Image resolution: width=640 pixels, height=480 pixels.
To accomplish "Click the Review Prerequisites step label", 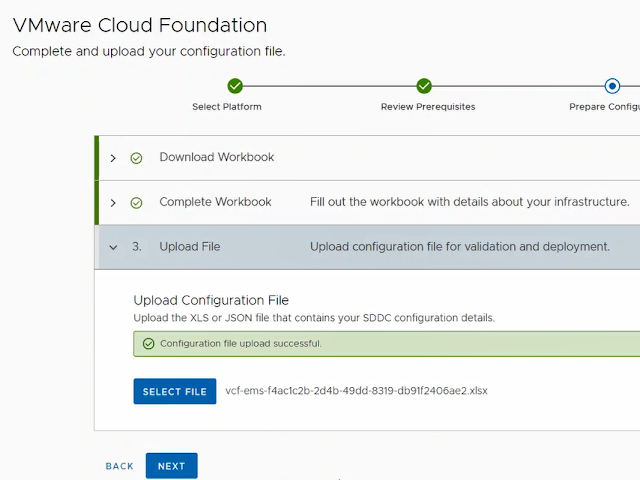I will (428, 107).
